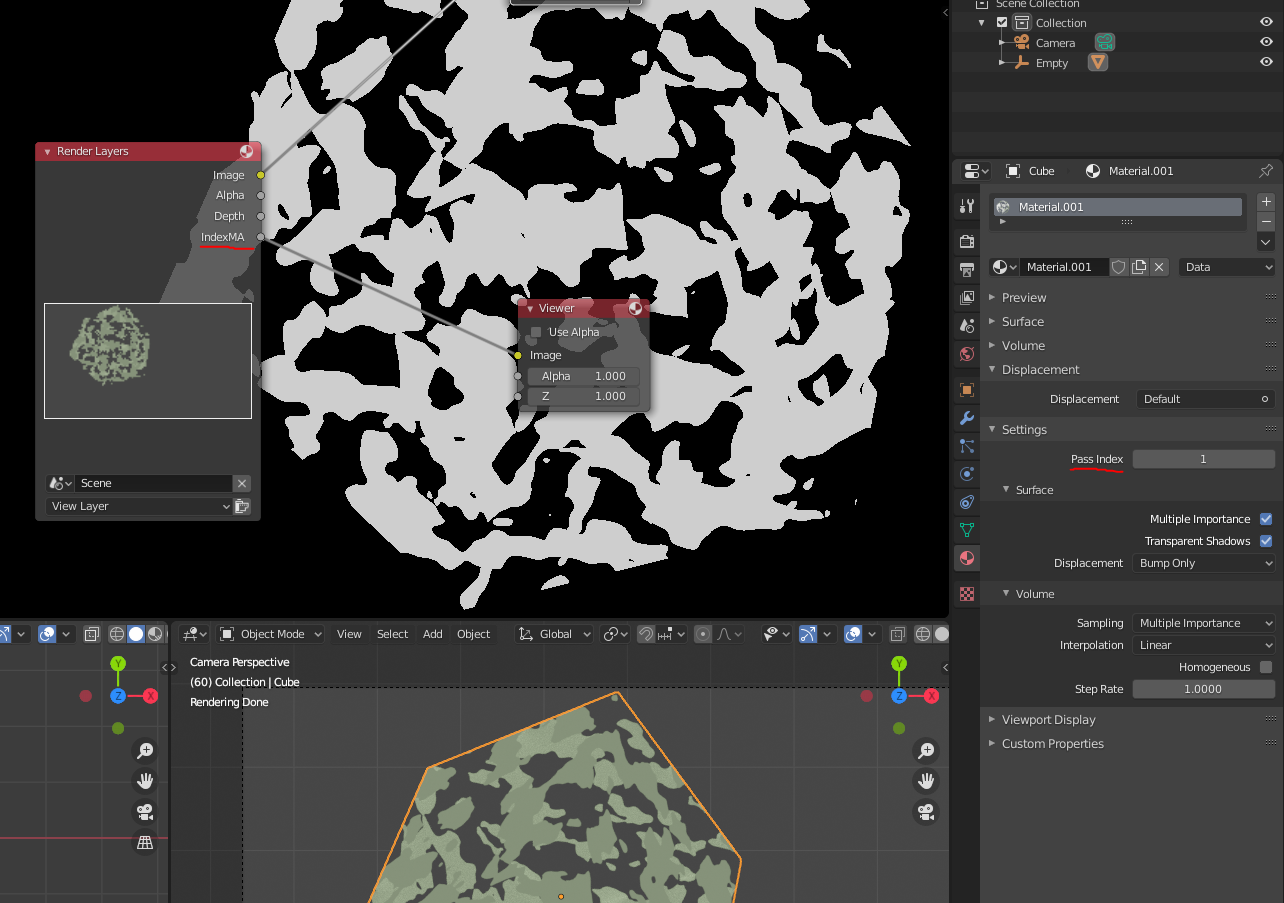
Task: Open the Texture properties checkerboard tab
Action: pyautogui.click(x=966, y=594)
